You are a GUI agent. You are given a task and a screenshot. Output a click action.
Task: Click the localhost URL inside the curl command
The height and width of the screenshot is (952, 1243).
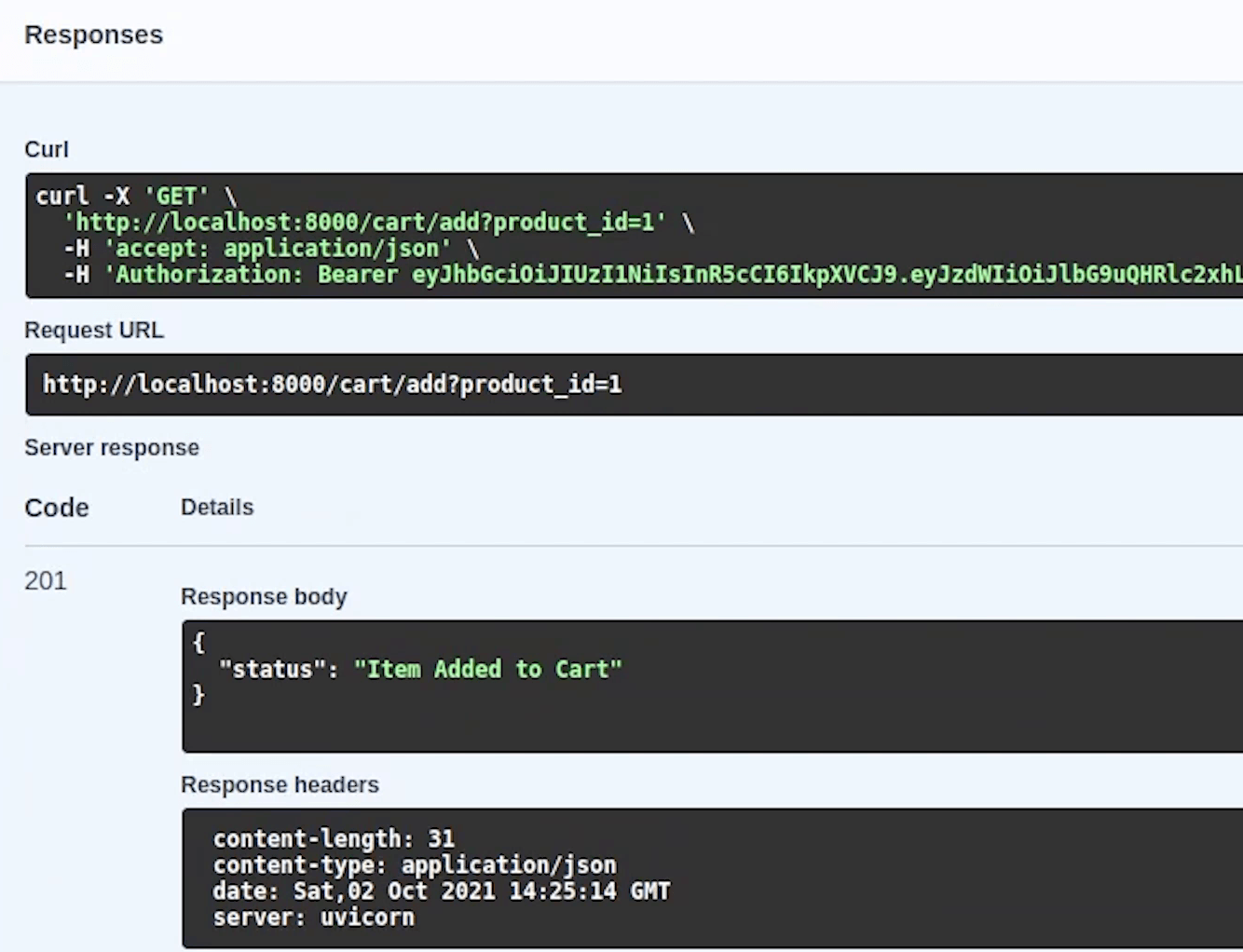pos(364,223)
